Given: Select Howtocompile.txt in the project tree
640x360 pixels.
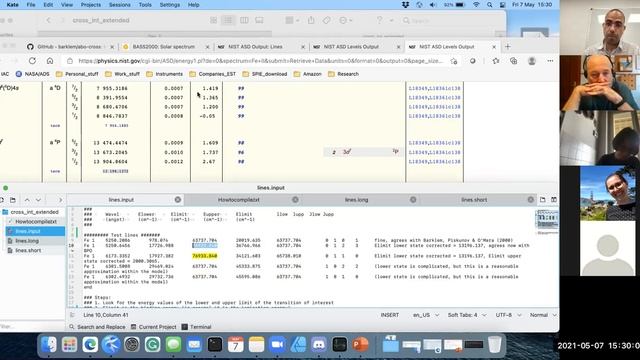Looking at the screenshot, I should click(x=36, y=222).
